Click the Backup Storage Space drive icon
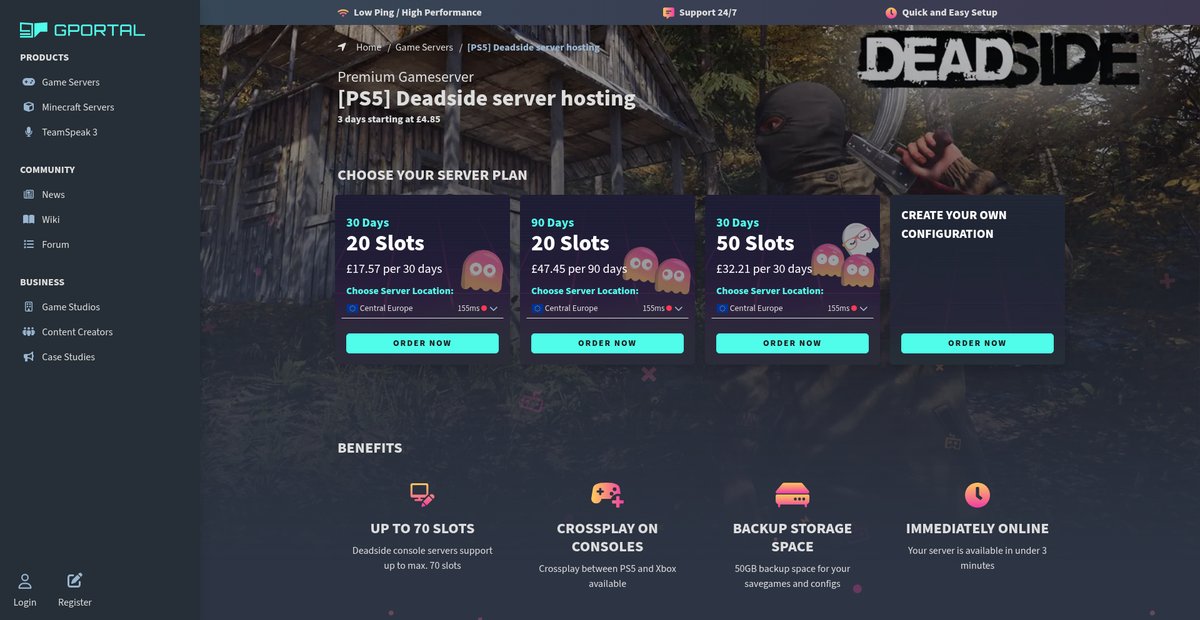The width and height of the screenshot is (1200, 620). click(792, 494)
